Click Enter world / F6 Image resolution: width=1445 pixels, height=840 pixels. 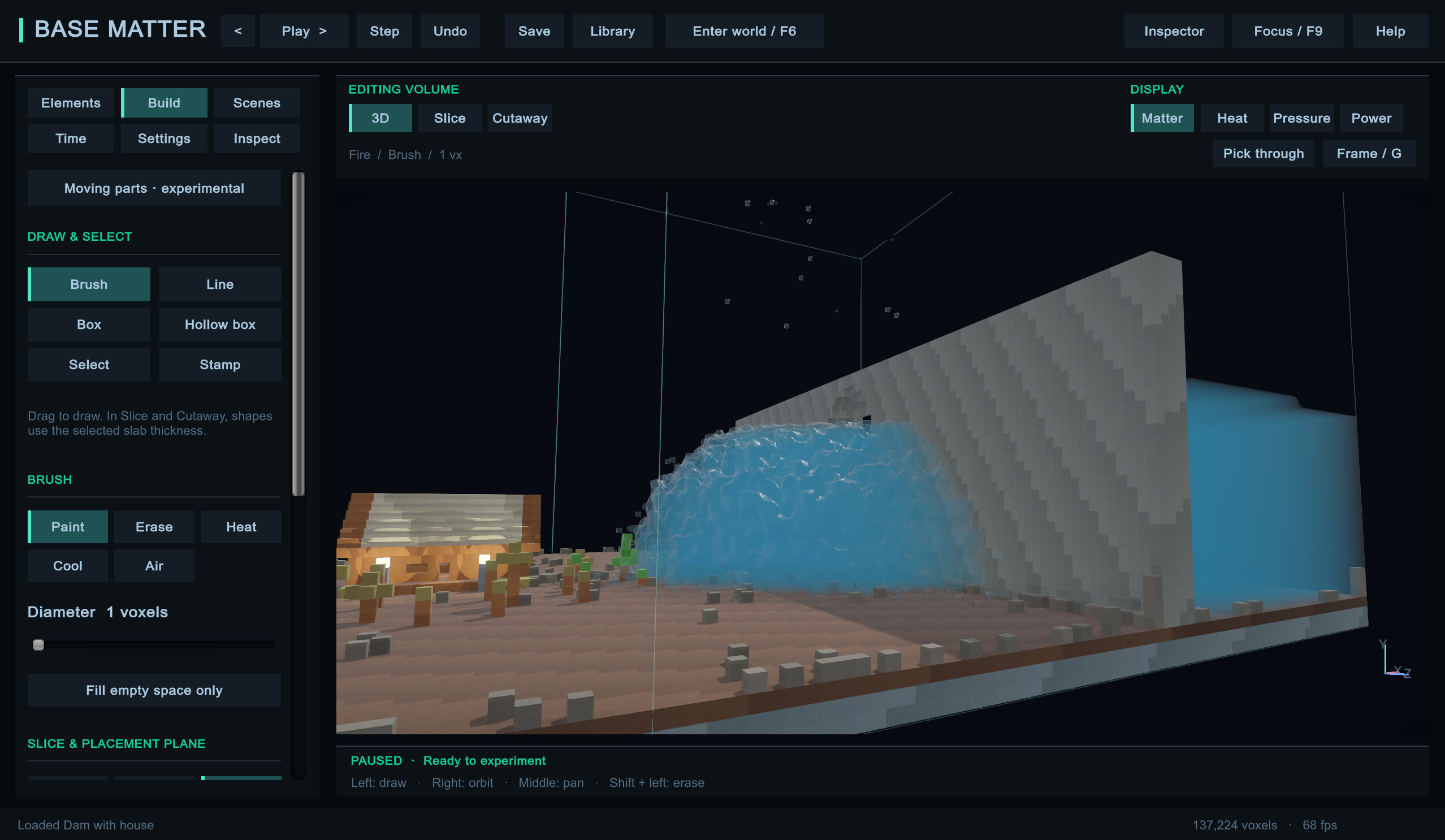tap(744, 31)
